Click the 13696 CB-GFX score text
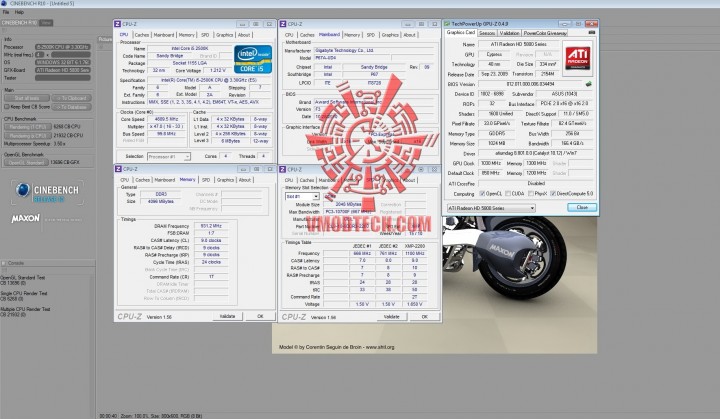This screenshot has width=720, height=419. 65,162
